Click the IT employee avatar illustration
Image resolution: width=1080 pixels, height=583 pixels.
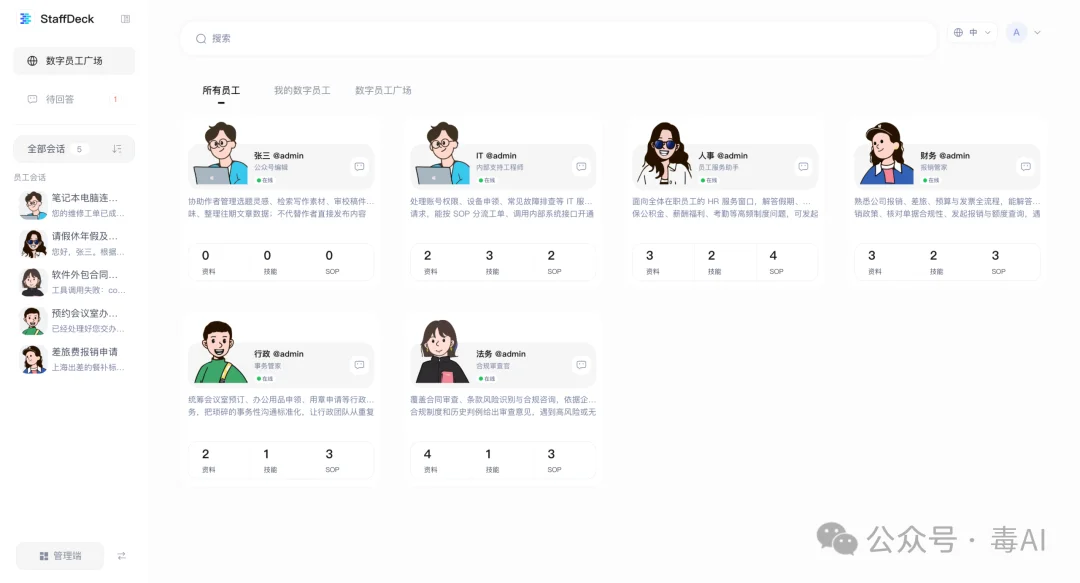[442, 153]
